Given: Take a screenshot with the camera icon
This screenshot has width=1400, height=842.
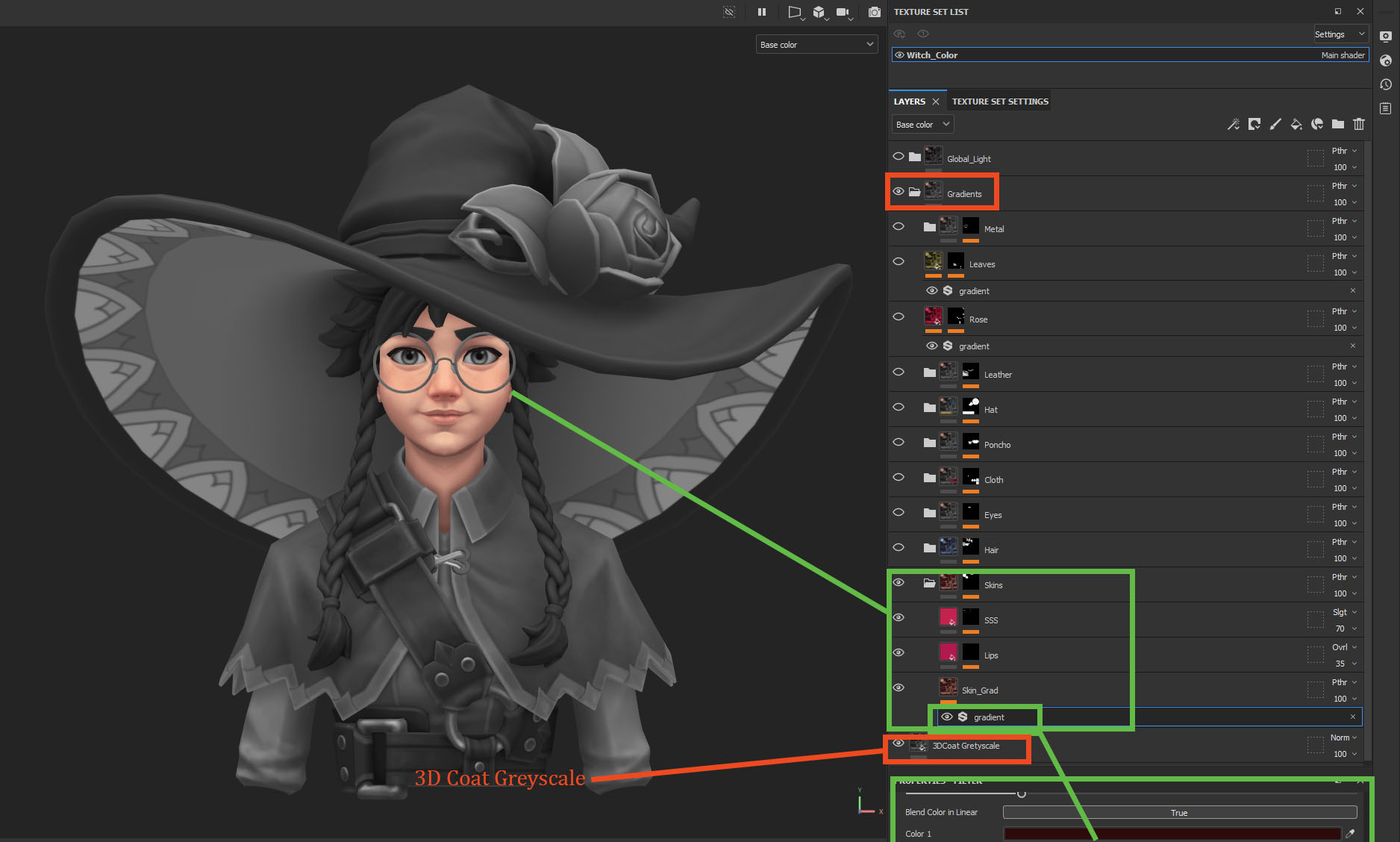Looking at the screenshot, I should (874, 12).
